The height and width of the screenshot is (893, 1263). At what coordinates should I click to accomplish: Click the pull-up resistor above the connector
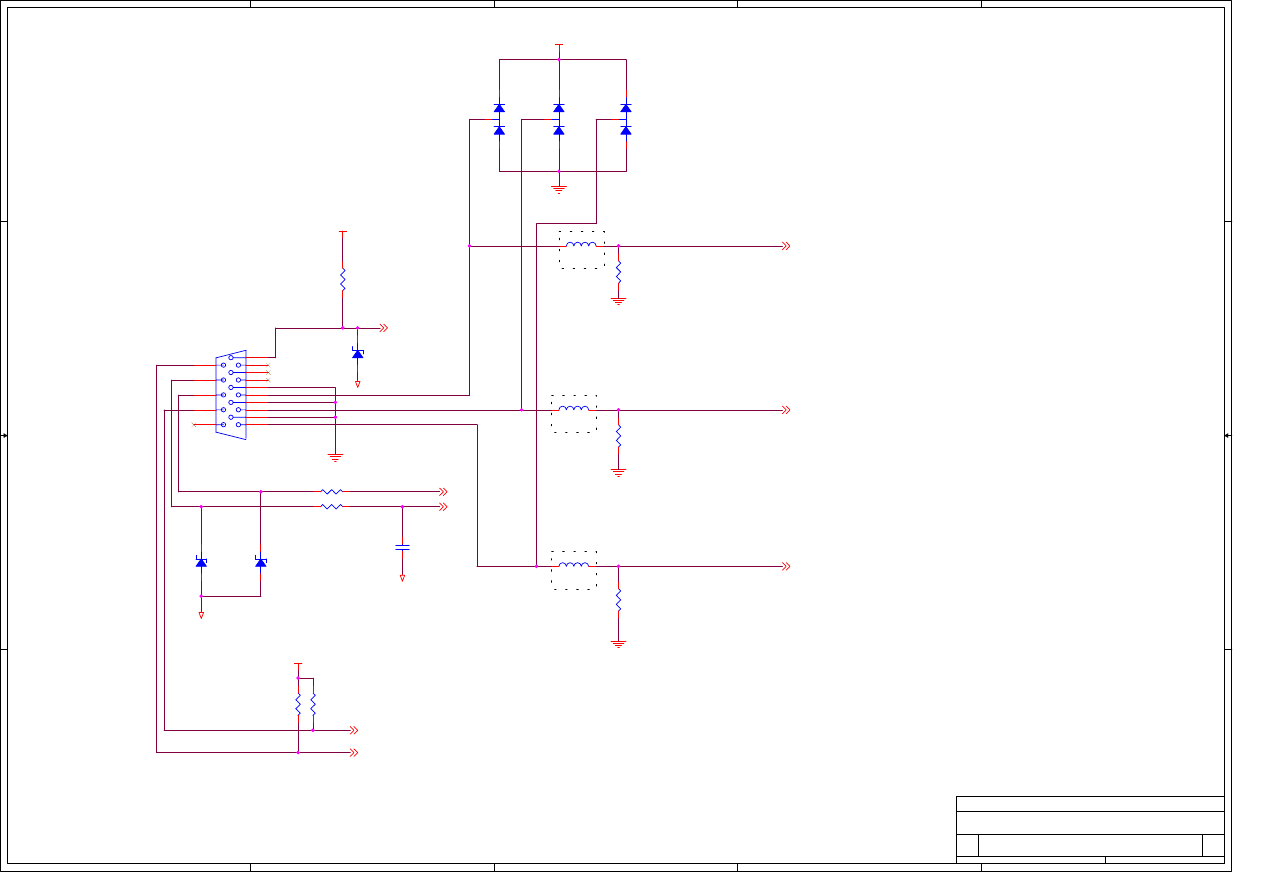pyautogui.click(x=342, y=279)
